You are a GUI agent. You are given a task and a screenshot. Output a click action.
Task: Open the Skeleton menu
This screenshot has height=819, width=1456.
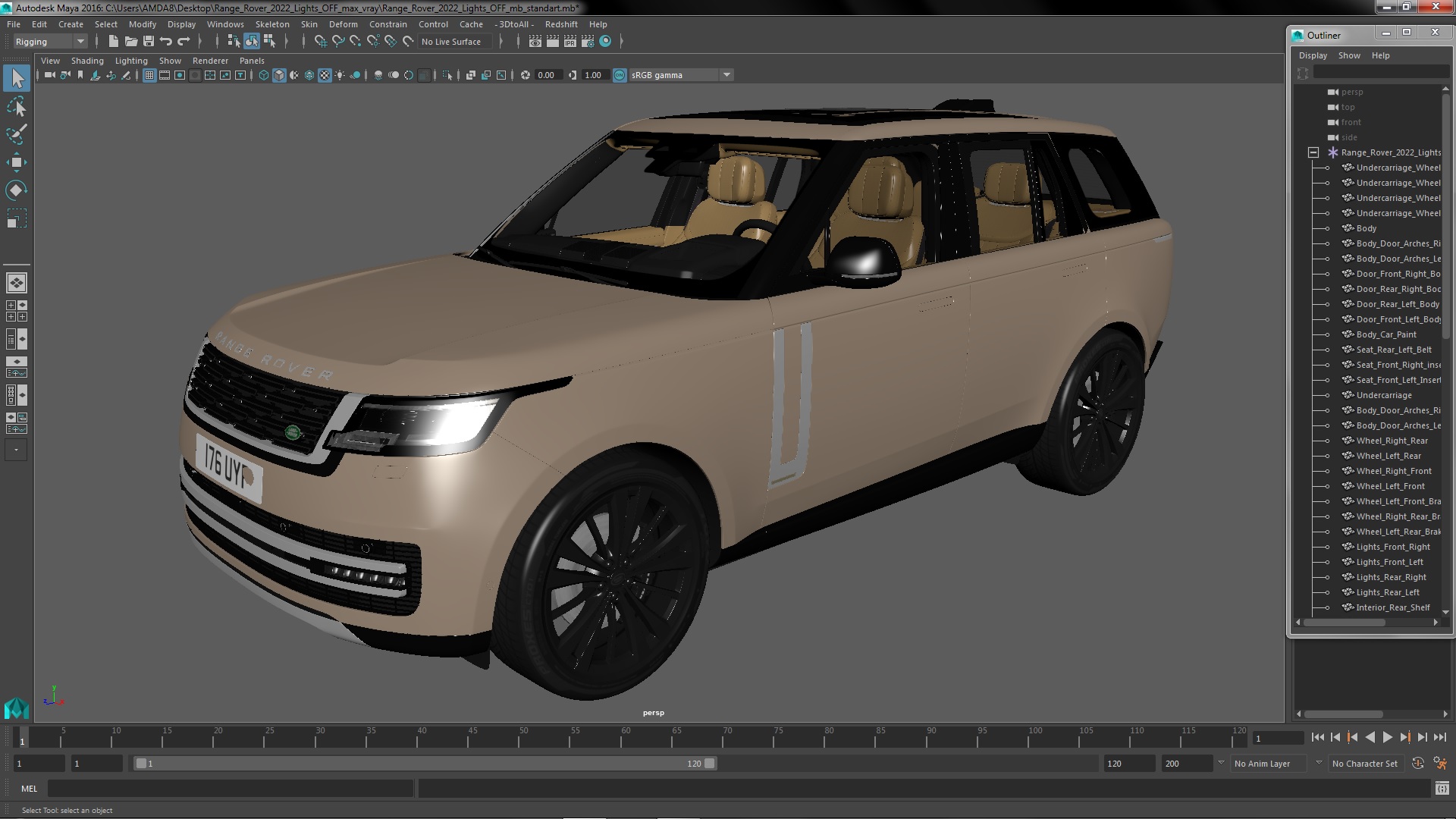272,24
